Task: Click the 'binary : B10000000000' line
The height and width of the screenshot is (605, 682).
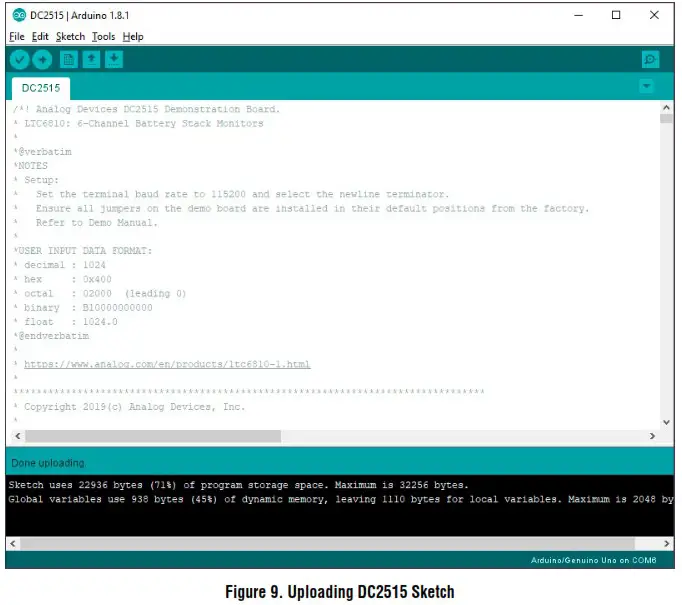Action: [x=83, y=308]
